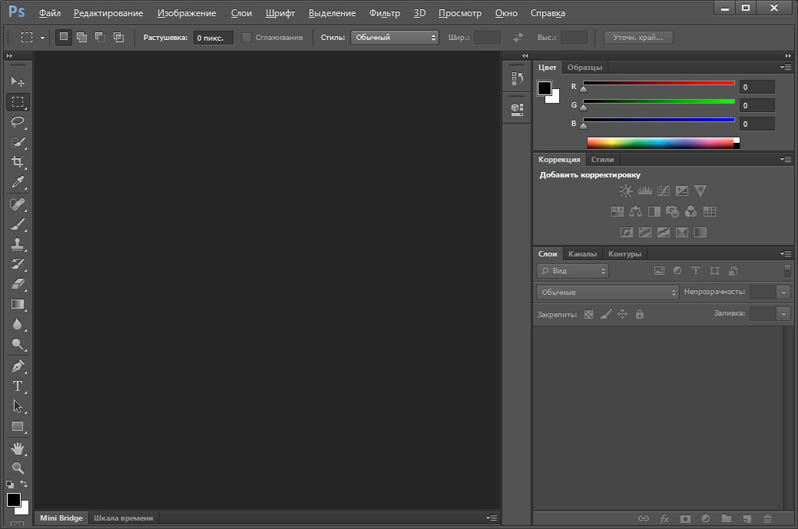Select the Quick Selection tool
Viewport: 798px width, 529px height.
(x=17, y=142)
